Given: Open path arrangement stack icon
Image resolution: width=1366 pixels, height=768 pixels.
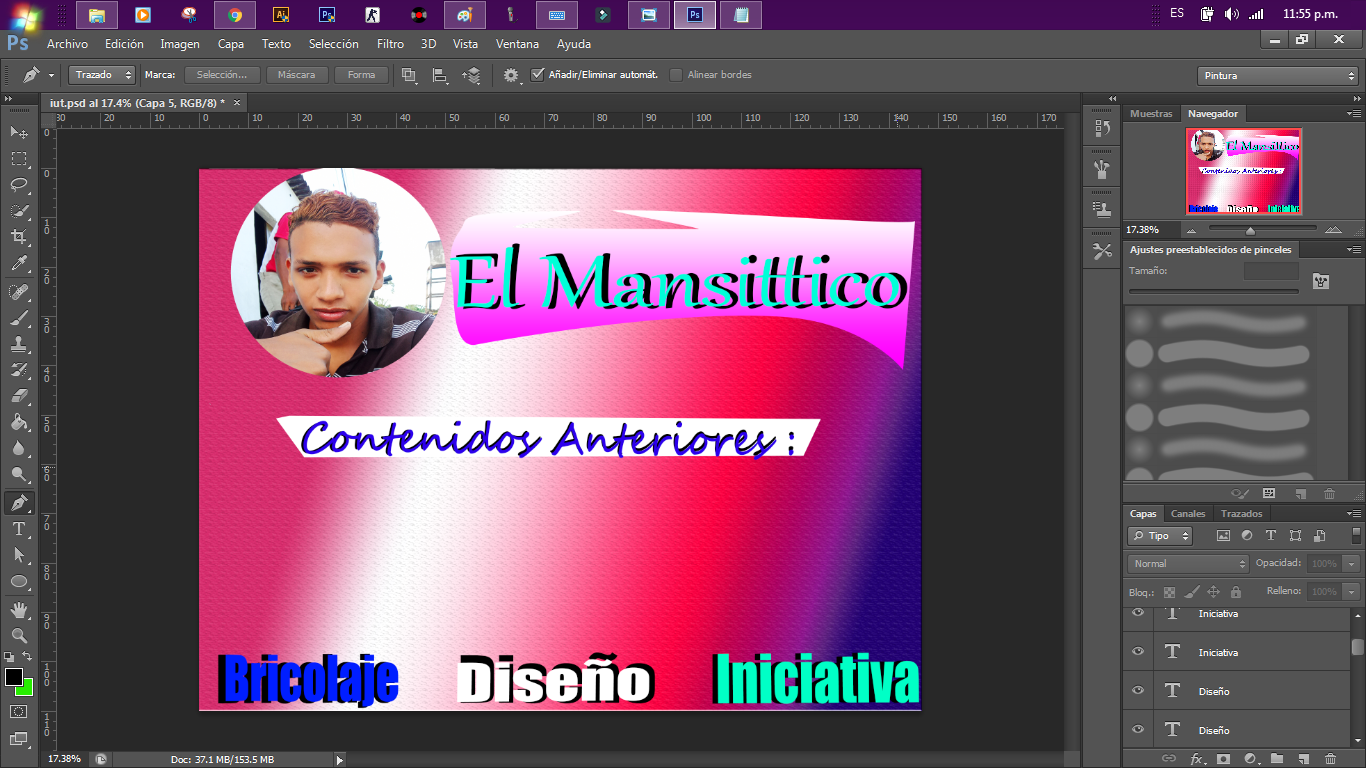Looking at the screenshot, I should click(x=471, y=75).
